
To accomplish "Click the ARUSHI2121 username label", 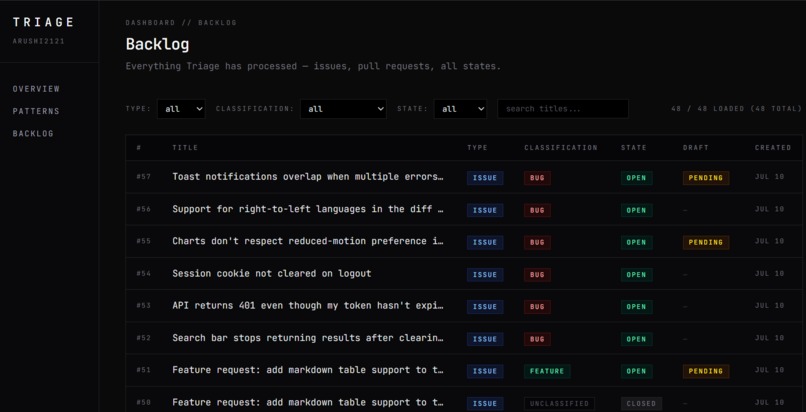I will pyautogui.click(x=39, y=41).
